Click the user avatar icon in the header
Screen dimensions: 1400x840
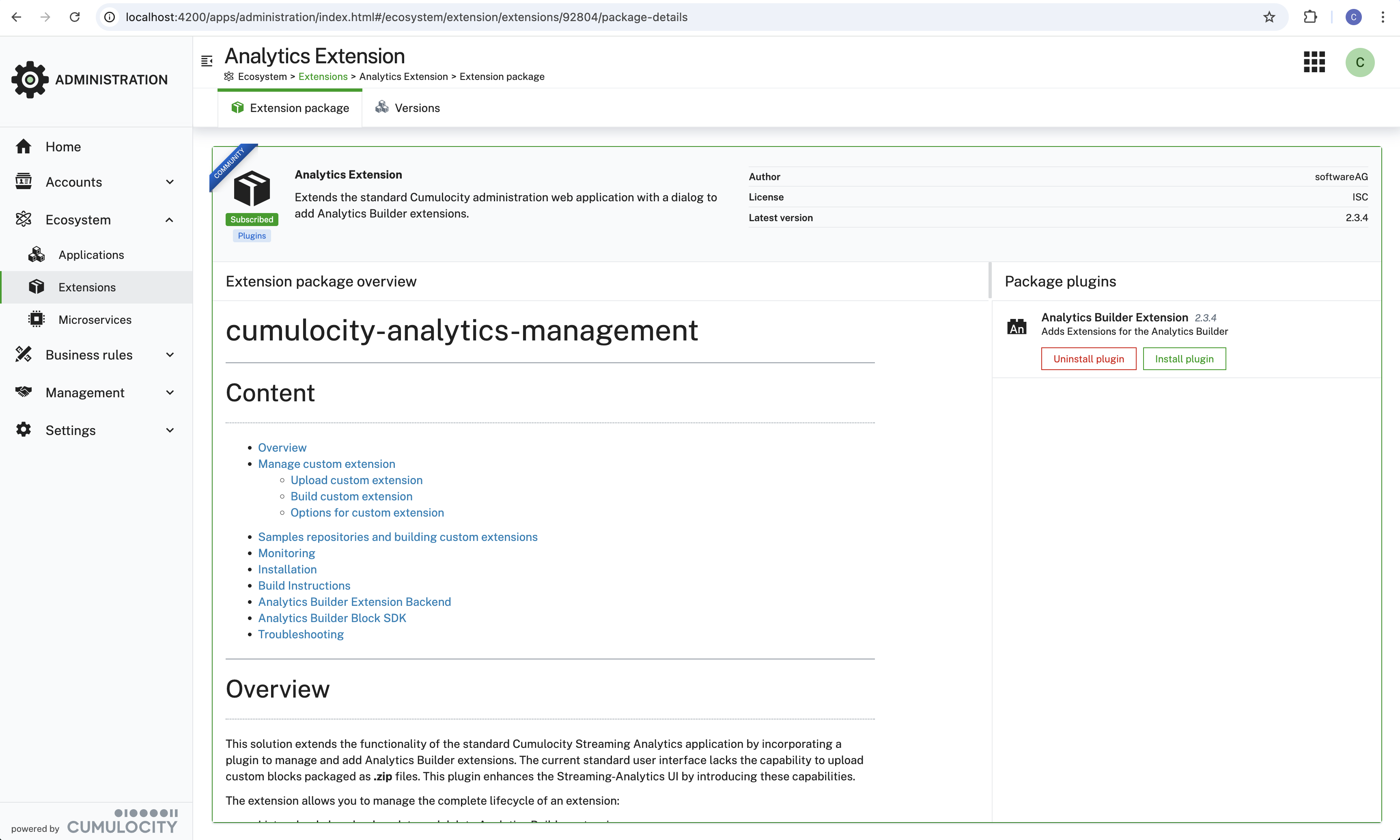coord(1359,62)
